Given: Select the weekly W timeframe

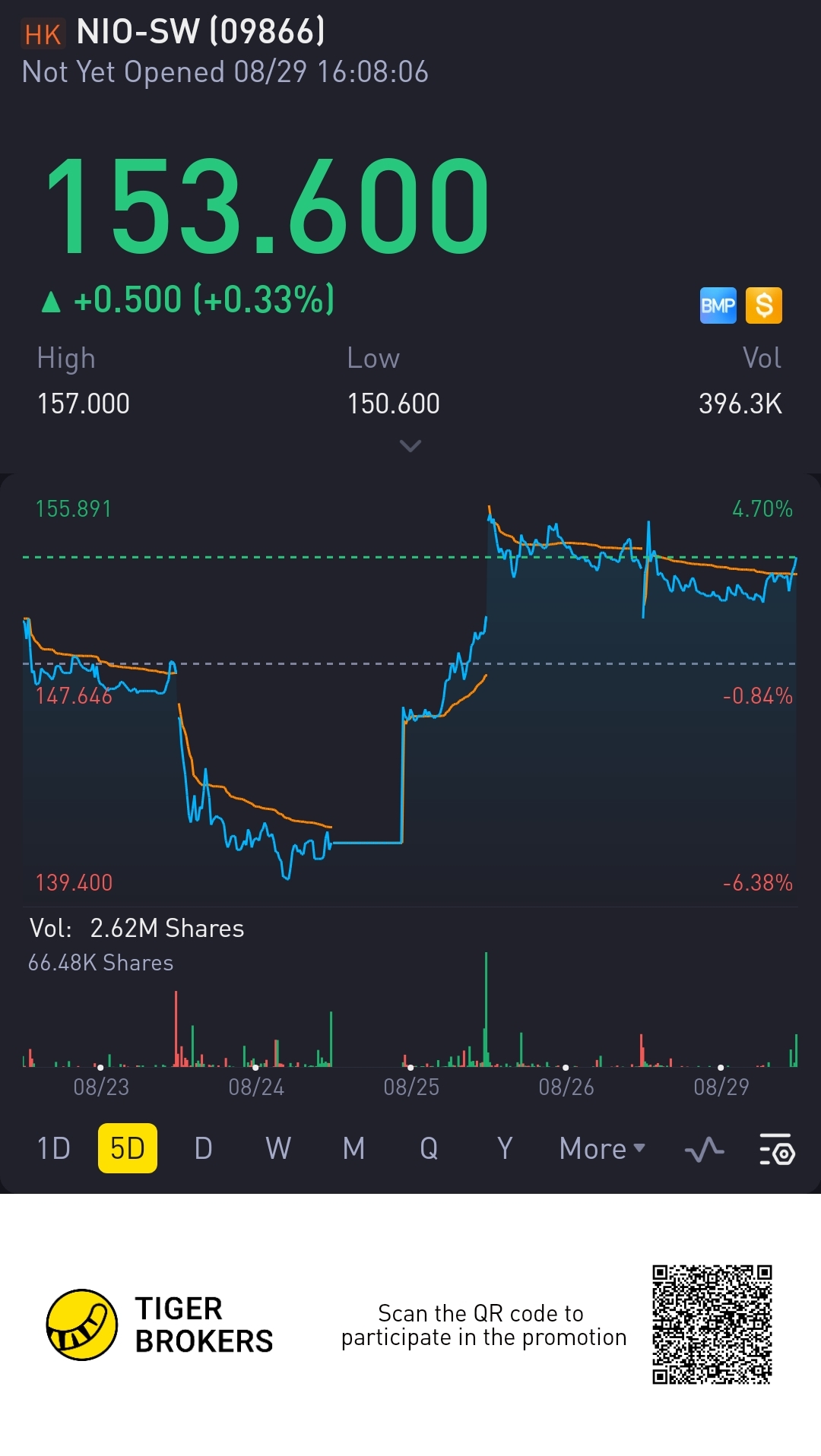Looking at the screenshot, I should 277,1149.
